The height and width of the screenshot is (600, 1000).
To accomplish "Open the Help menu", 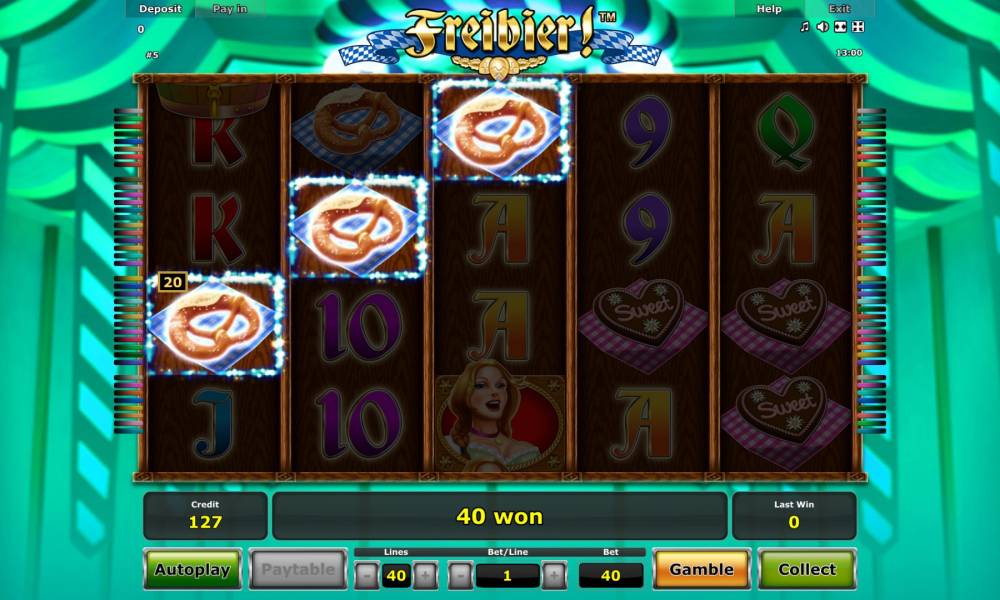I will click(769, 9).
